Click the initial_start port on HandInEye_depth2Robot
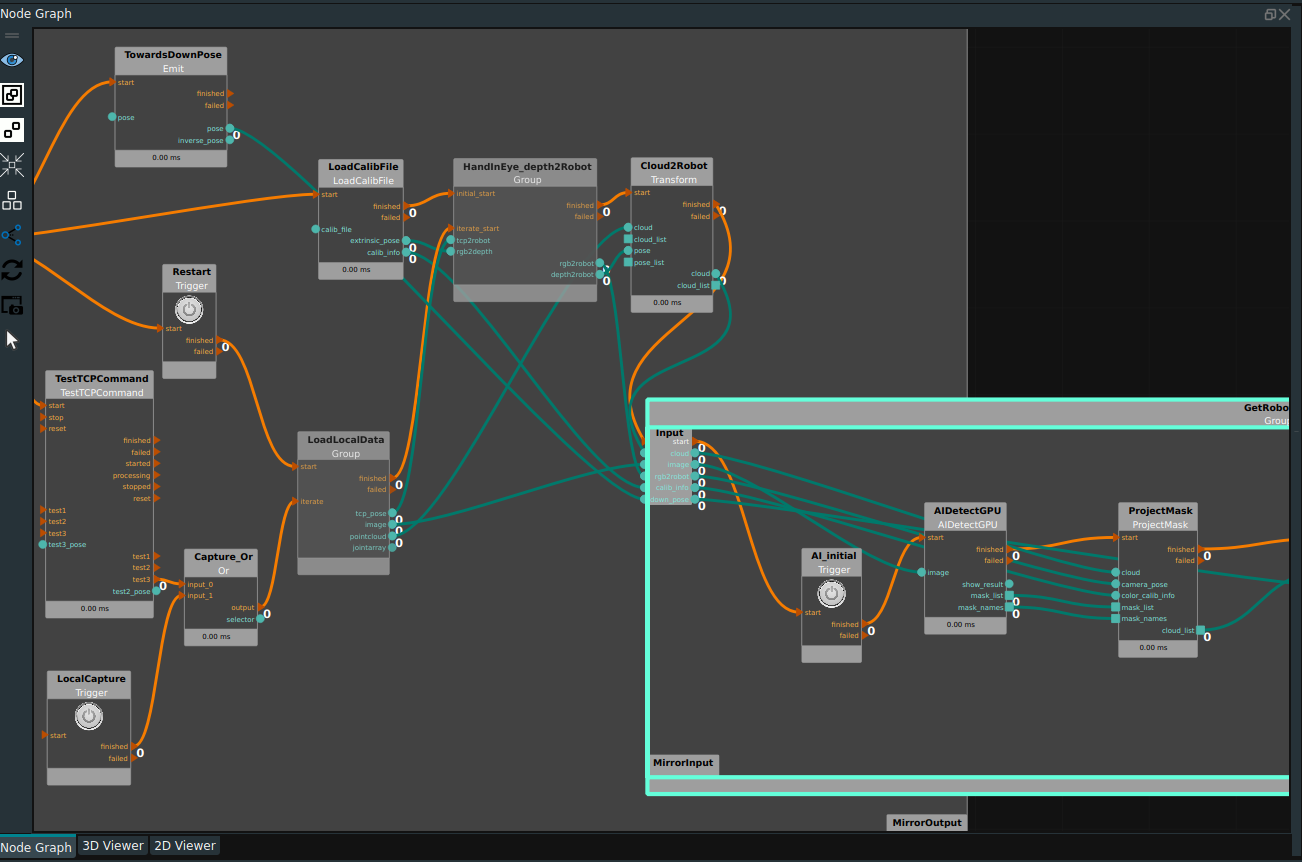 pos(450,194)
